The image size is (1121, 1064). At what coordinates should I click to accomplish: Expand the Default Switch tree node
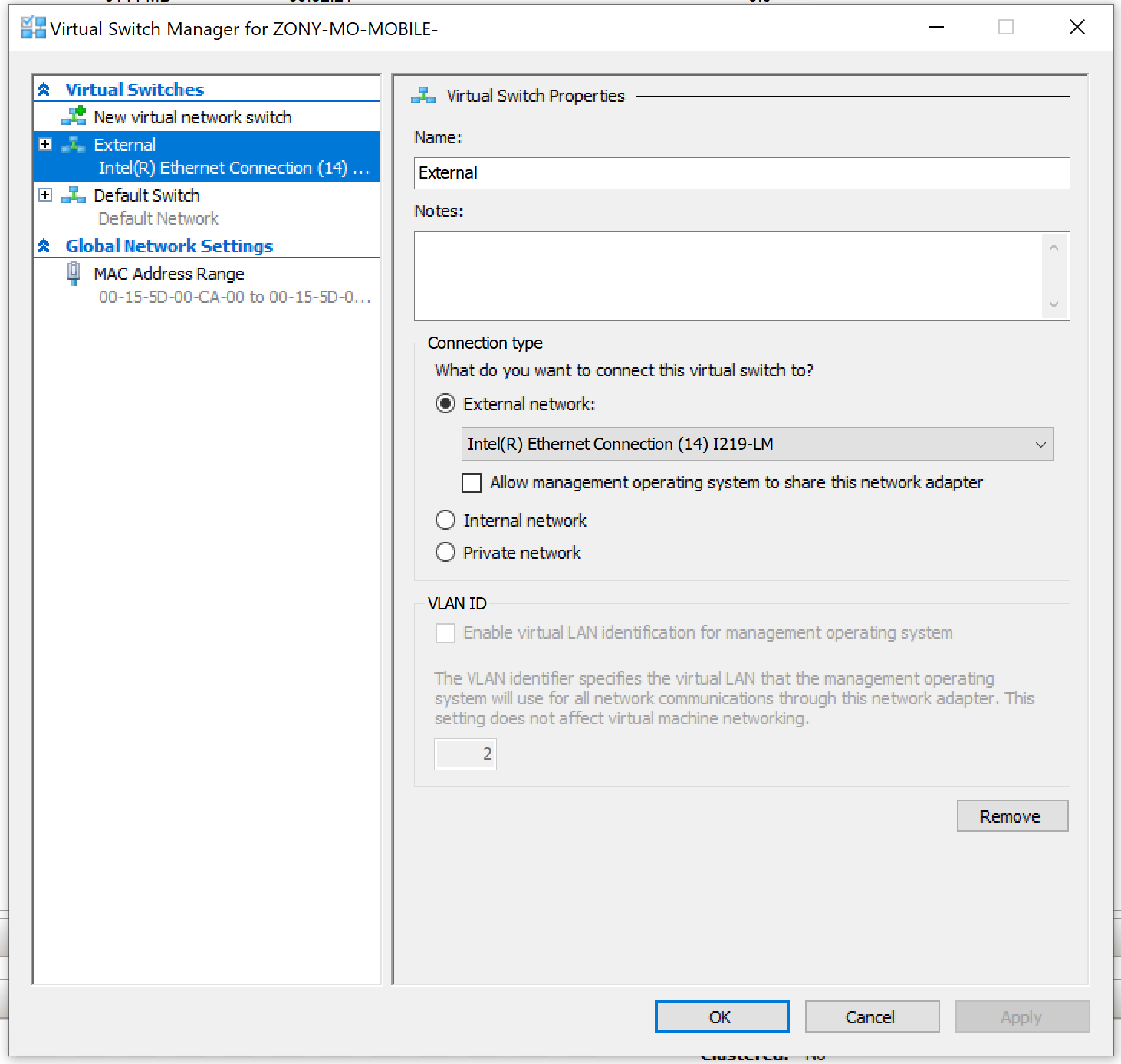[x=45, y=195]
